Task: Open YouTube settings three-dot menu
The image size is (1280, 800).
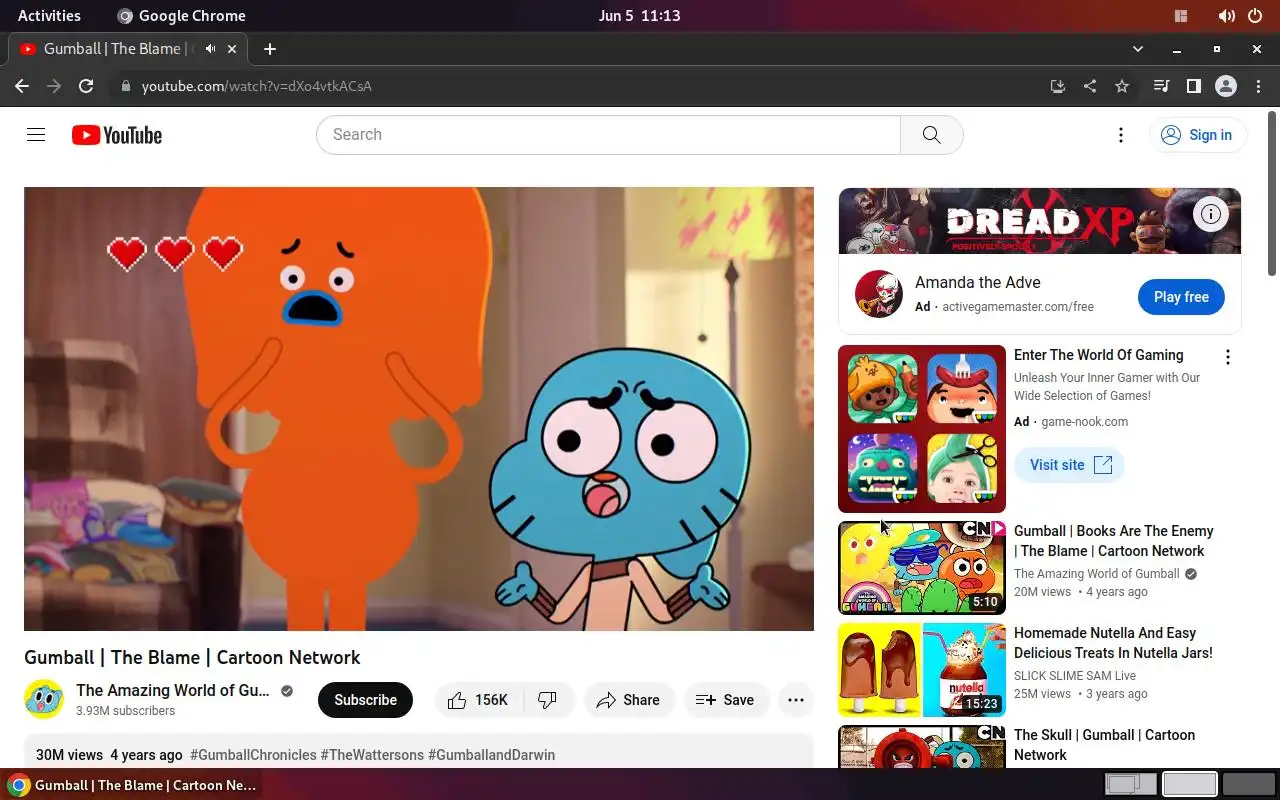Action: [1121, 135]
